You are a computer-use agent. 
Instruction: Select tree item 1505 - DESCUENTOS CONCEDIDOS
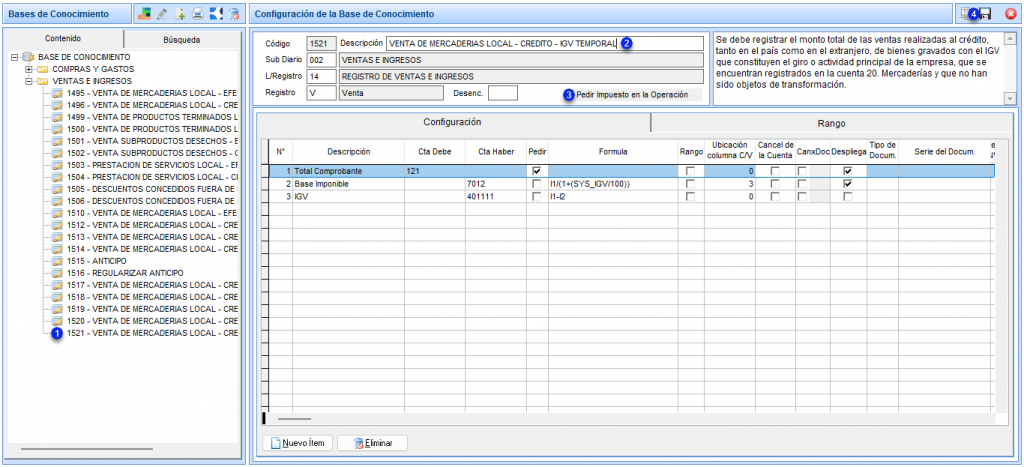coord(152,189)
